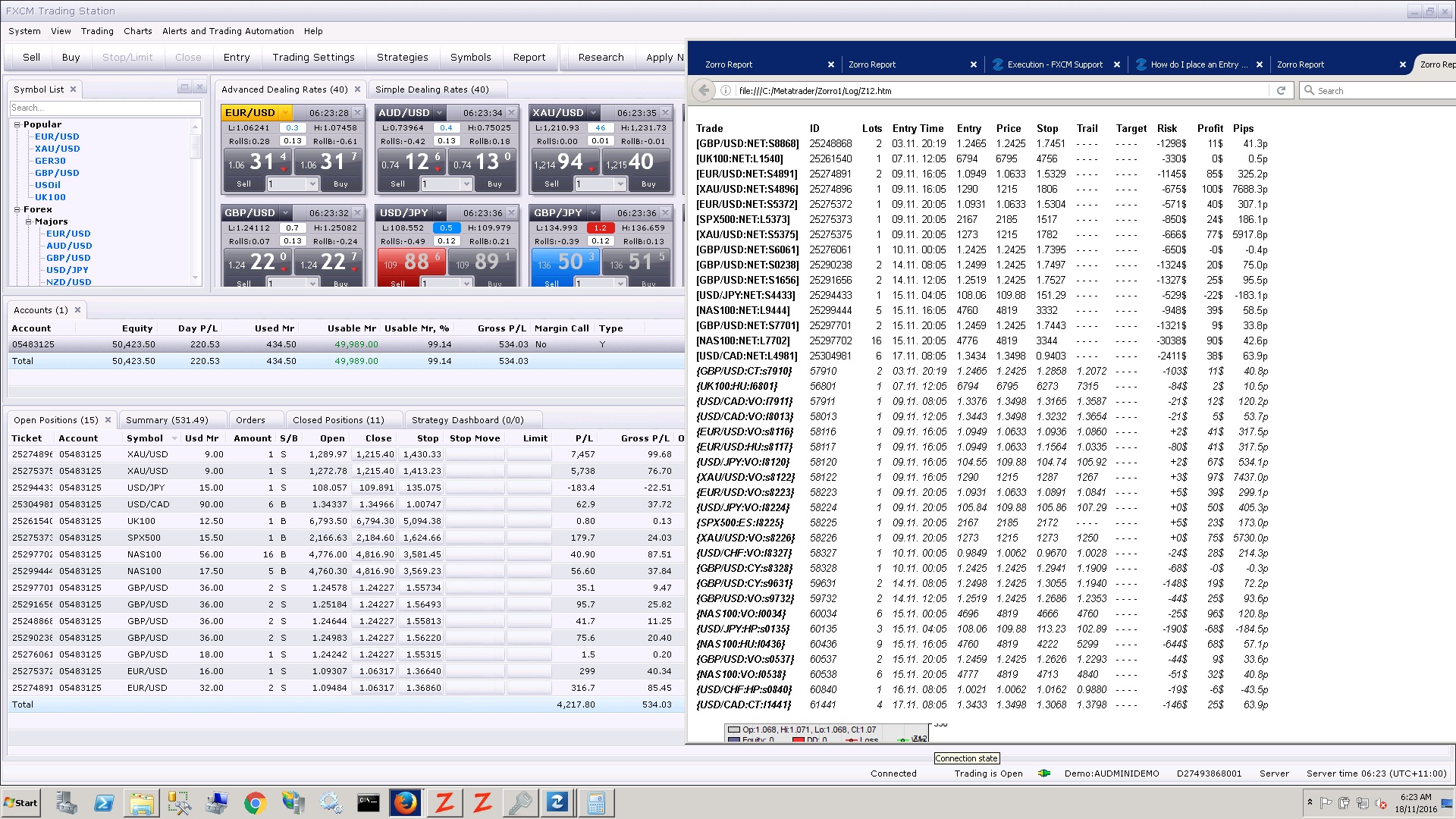Open Windows Explorer folder icon in taskbar

(142, 802)
